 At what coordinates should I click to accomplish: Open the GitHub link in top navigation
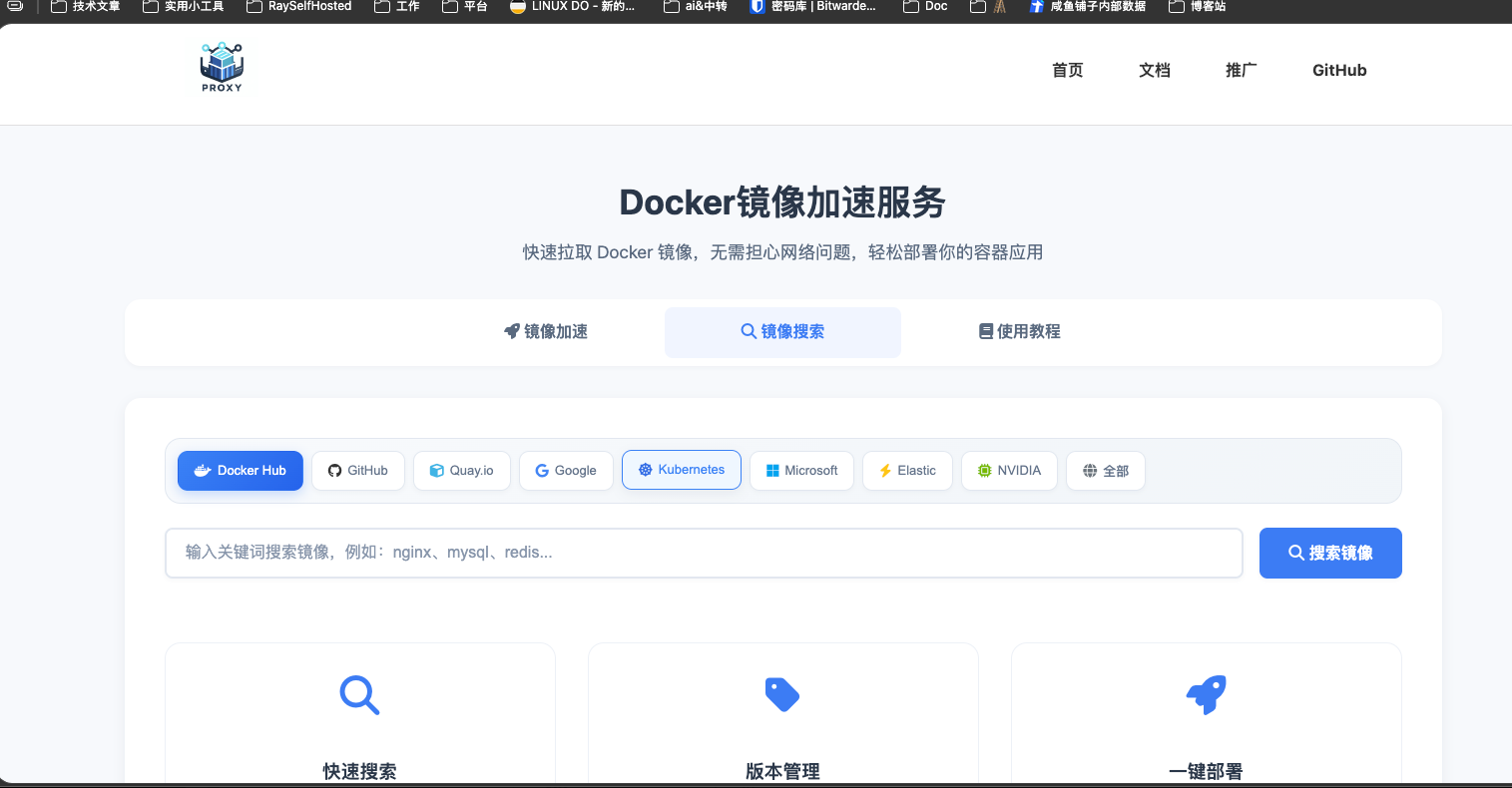1339,70
